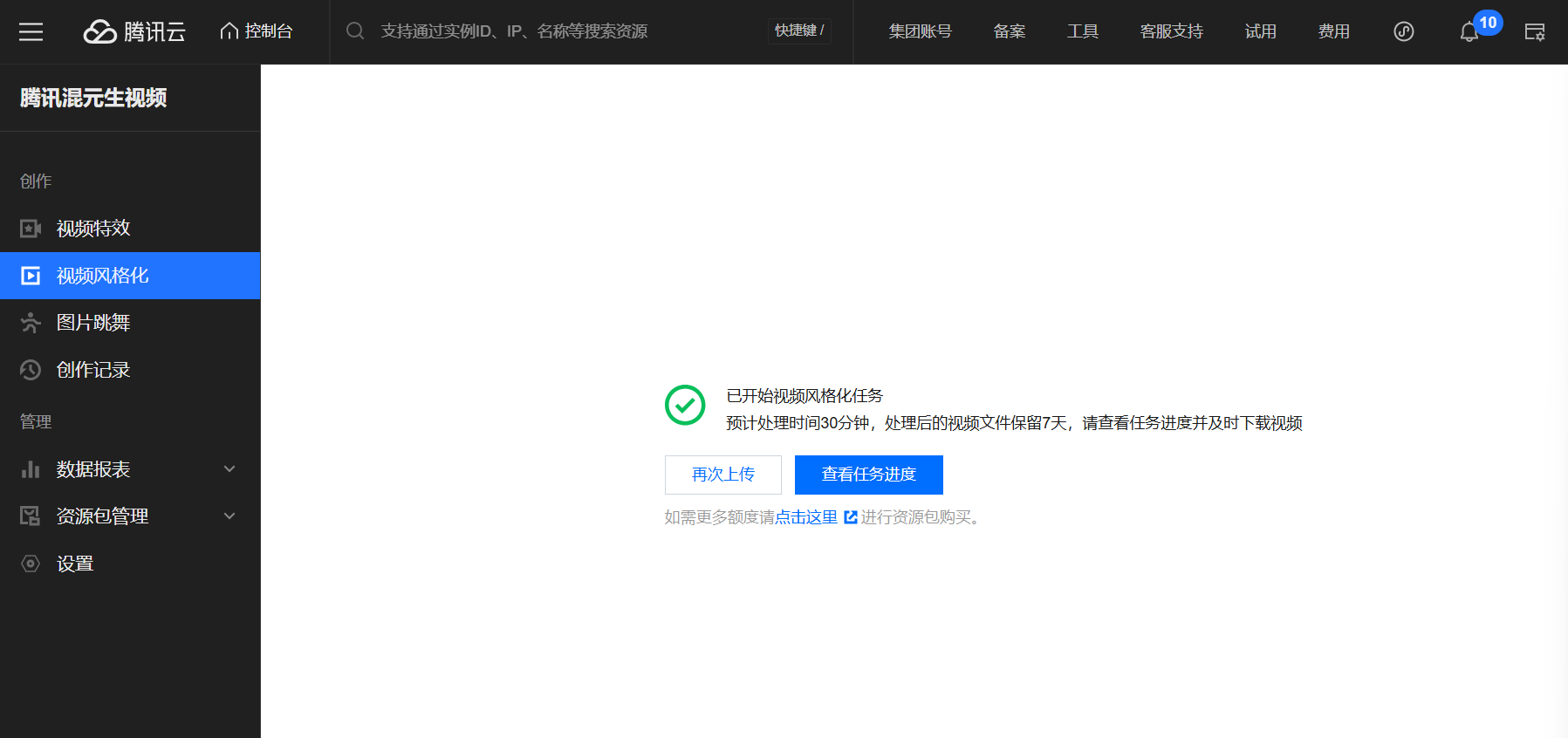Click the 腾讯混元生视频 product title
The height and width of the screenshot is (738, 1568).
[93, 98]
